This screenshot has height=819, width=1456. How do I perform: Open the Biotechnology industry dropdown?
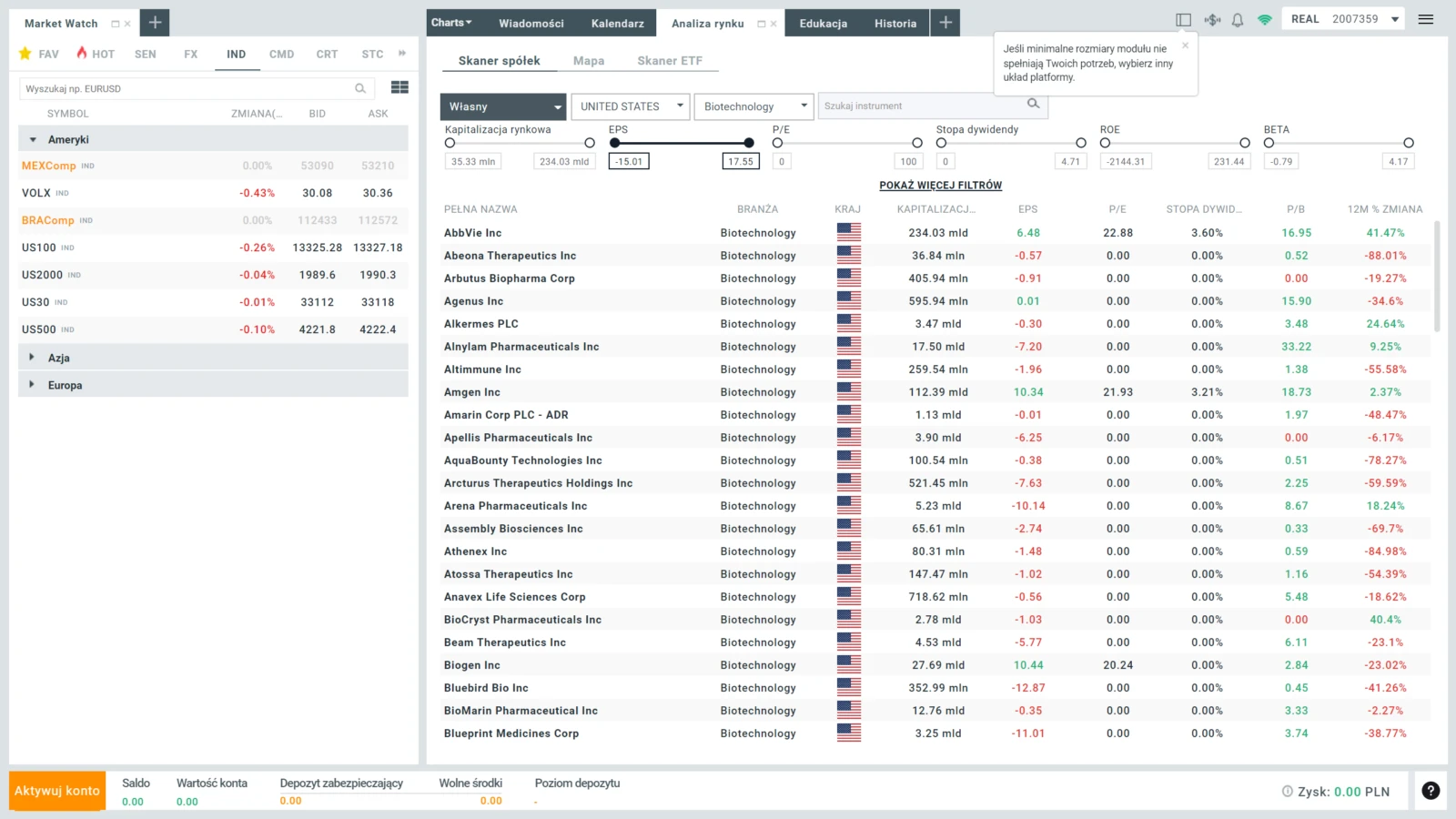[753, 106]
